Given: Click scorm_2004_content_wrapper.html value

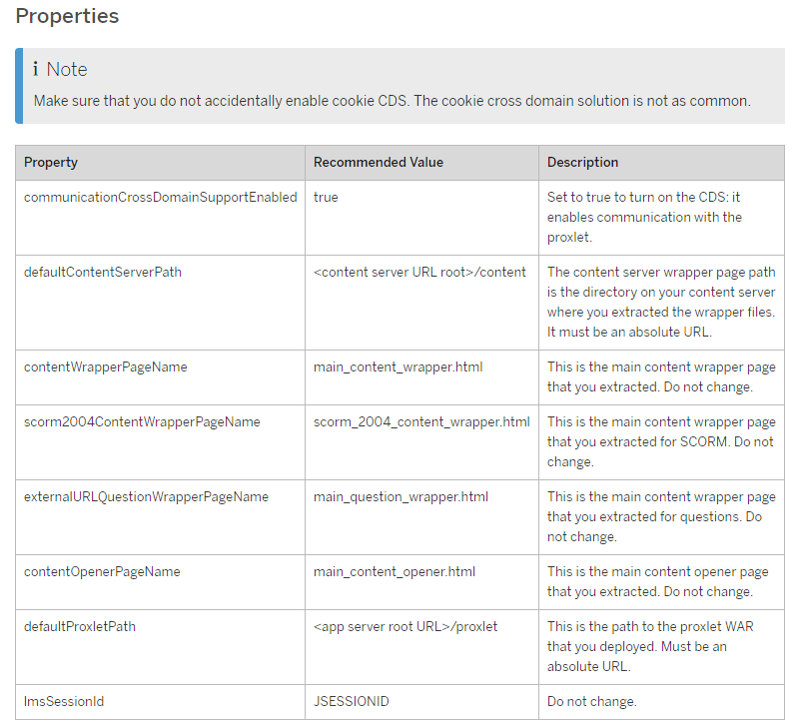Looking at the screenshot, I should tap(421, 422).
